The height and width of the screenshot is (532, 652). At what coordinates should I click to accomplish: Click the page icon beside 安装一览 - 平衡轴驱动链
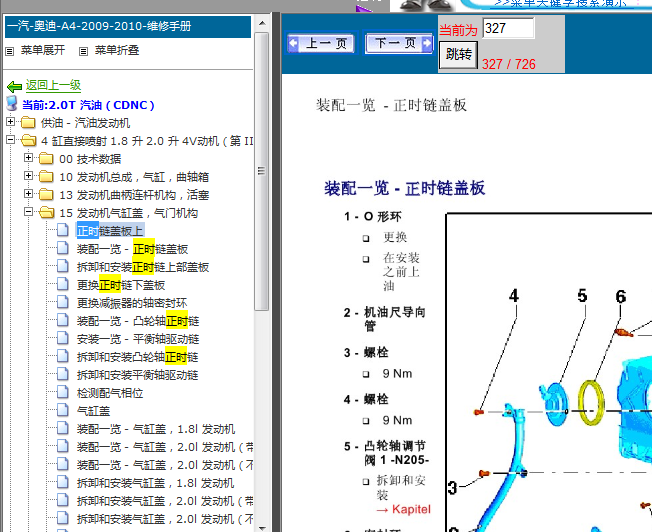tap(63, 338)
